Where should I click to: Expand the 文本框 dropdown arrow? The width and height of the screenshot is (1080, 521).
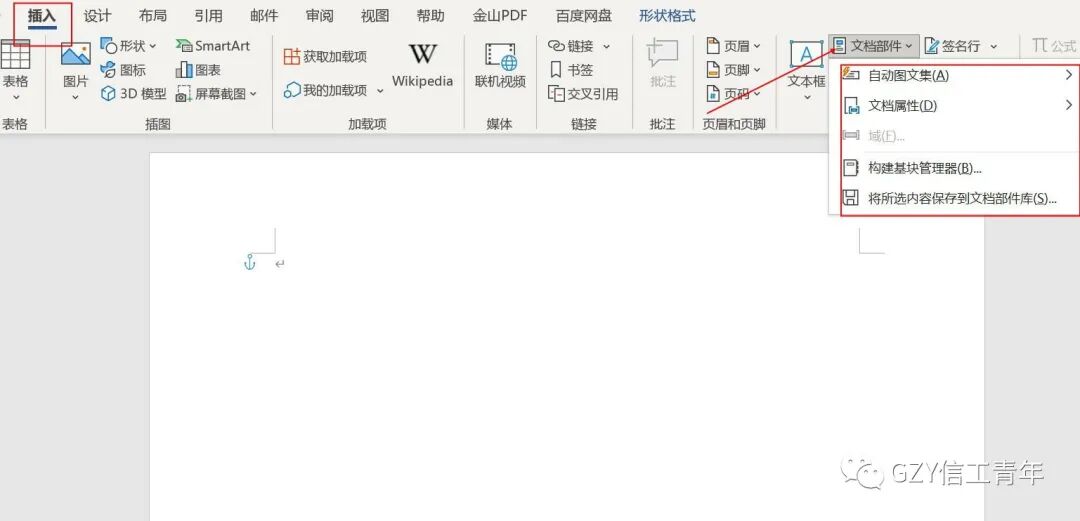coord(807,98)
